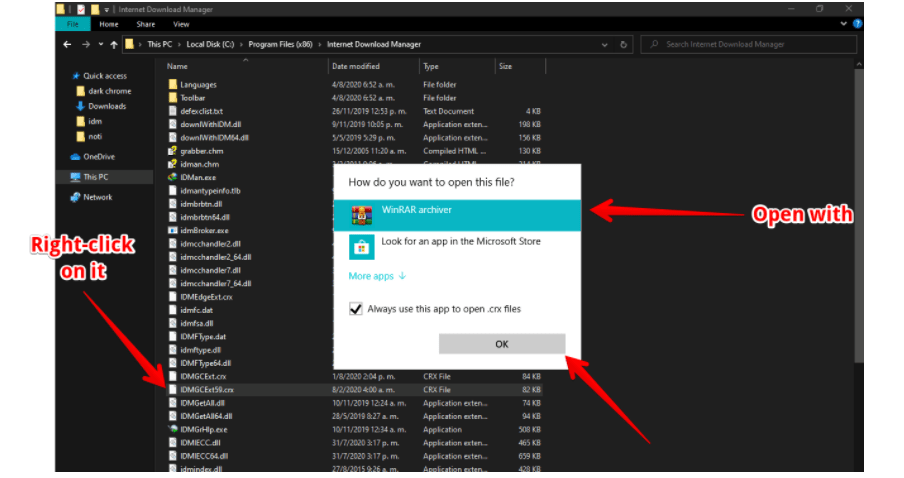Sort by Size column header
The height and width of the screenshot is (478, 904).
(506, 66)
